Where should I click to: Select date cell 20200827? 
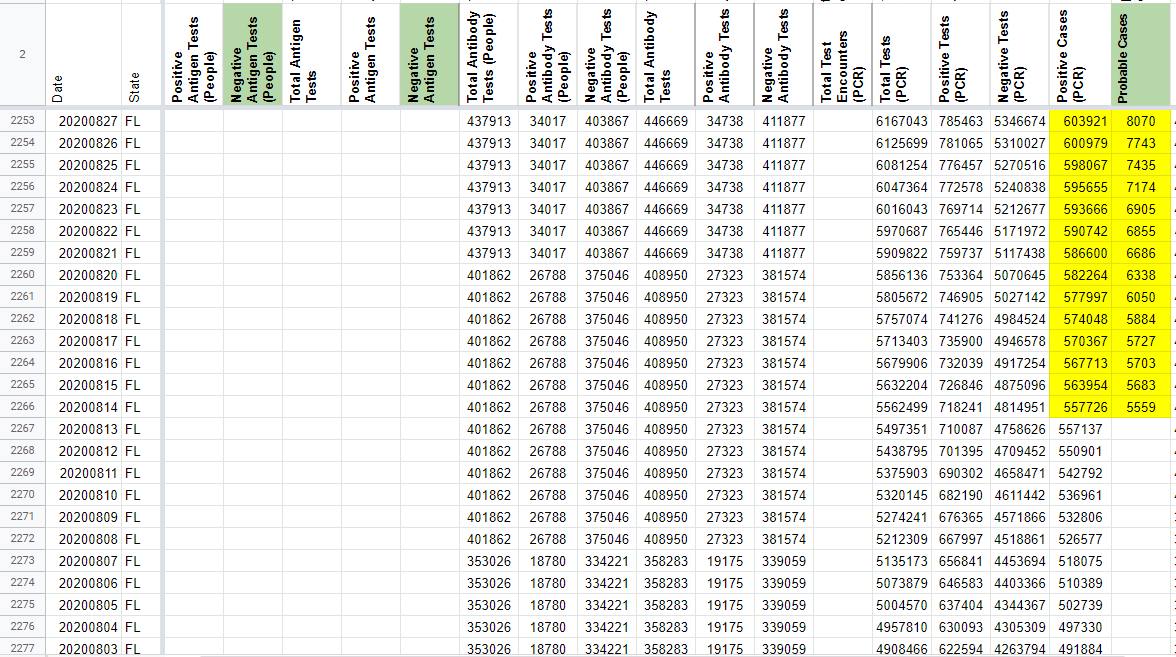tap(83, 121)
